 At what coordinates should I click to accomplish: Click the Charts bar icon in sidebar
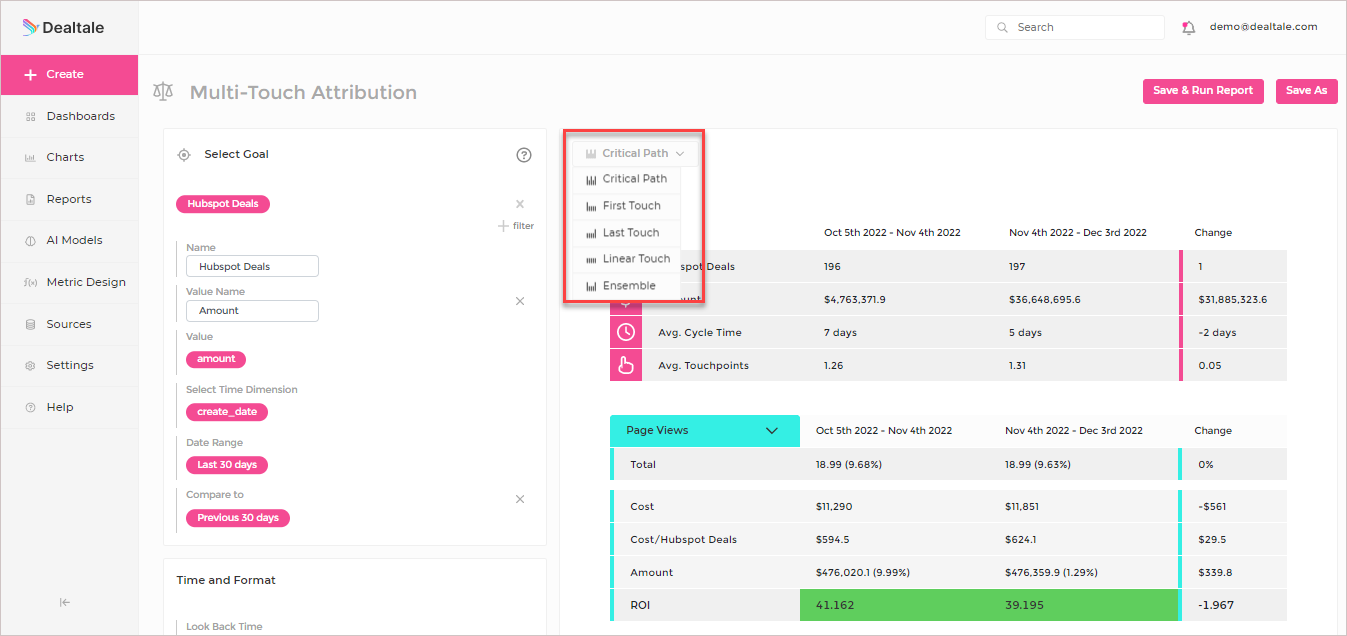click(x=30, y=158)
